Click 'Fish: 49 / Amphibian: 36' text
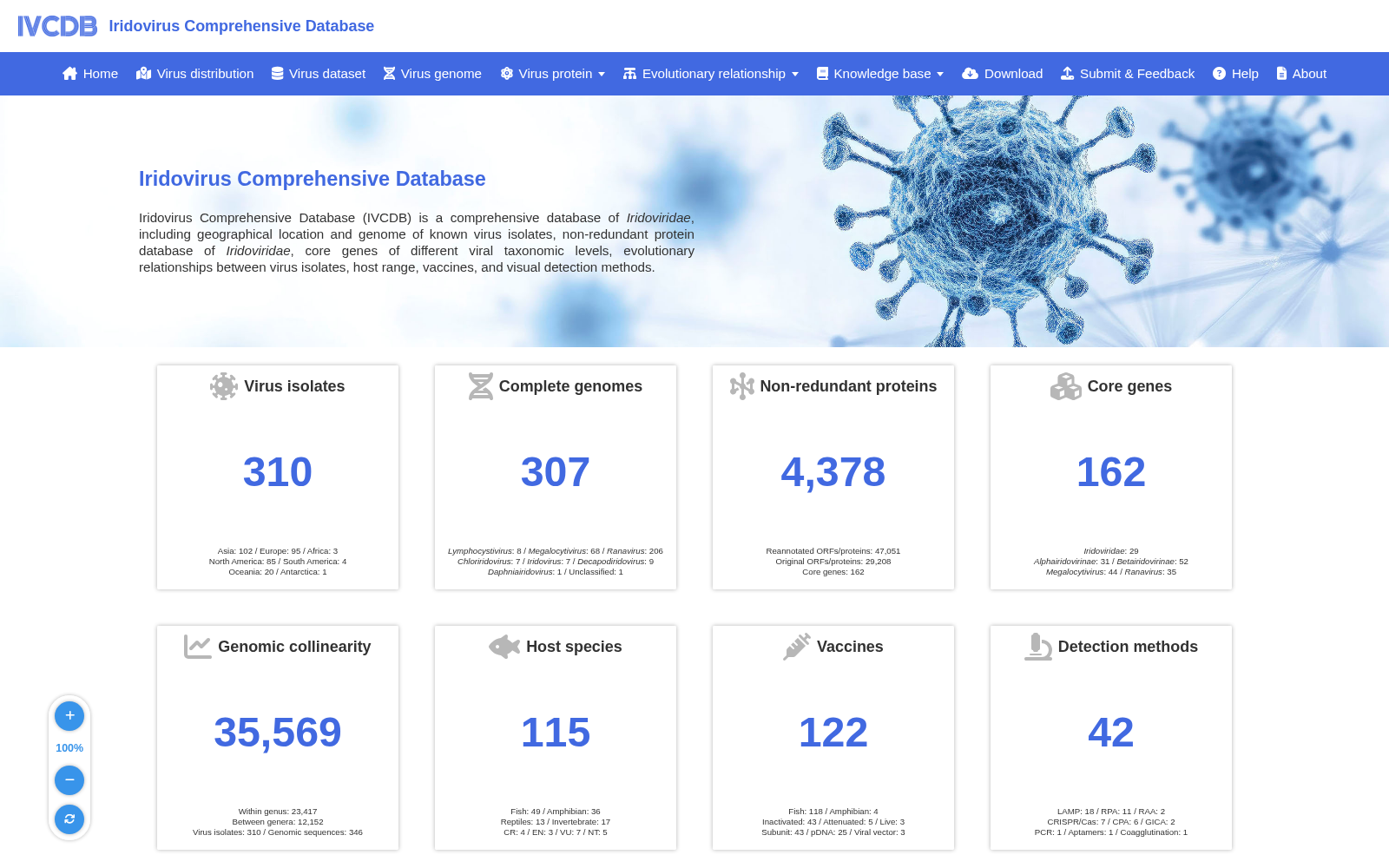 (x=556, y=812)
